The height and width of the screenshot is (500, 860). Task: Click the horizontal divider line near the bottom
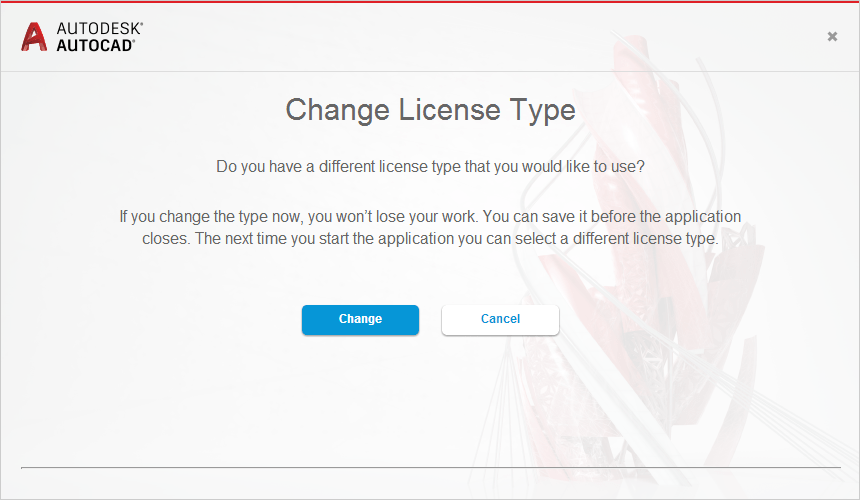point(431,468)
